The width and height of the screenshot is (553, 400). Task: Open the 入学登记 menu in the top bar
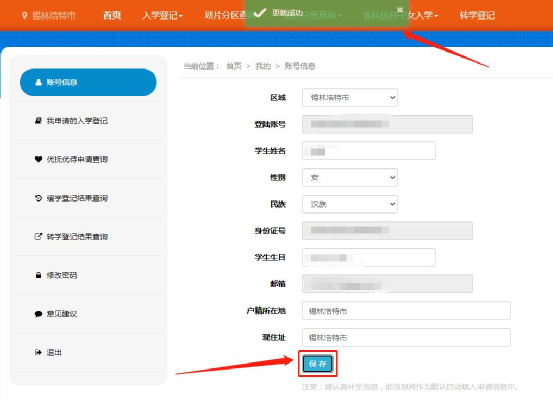(x=162, y=16)
